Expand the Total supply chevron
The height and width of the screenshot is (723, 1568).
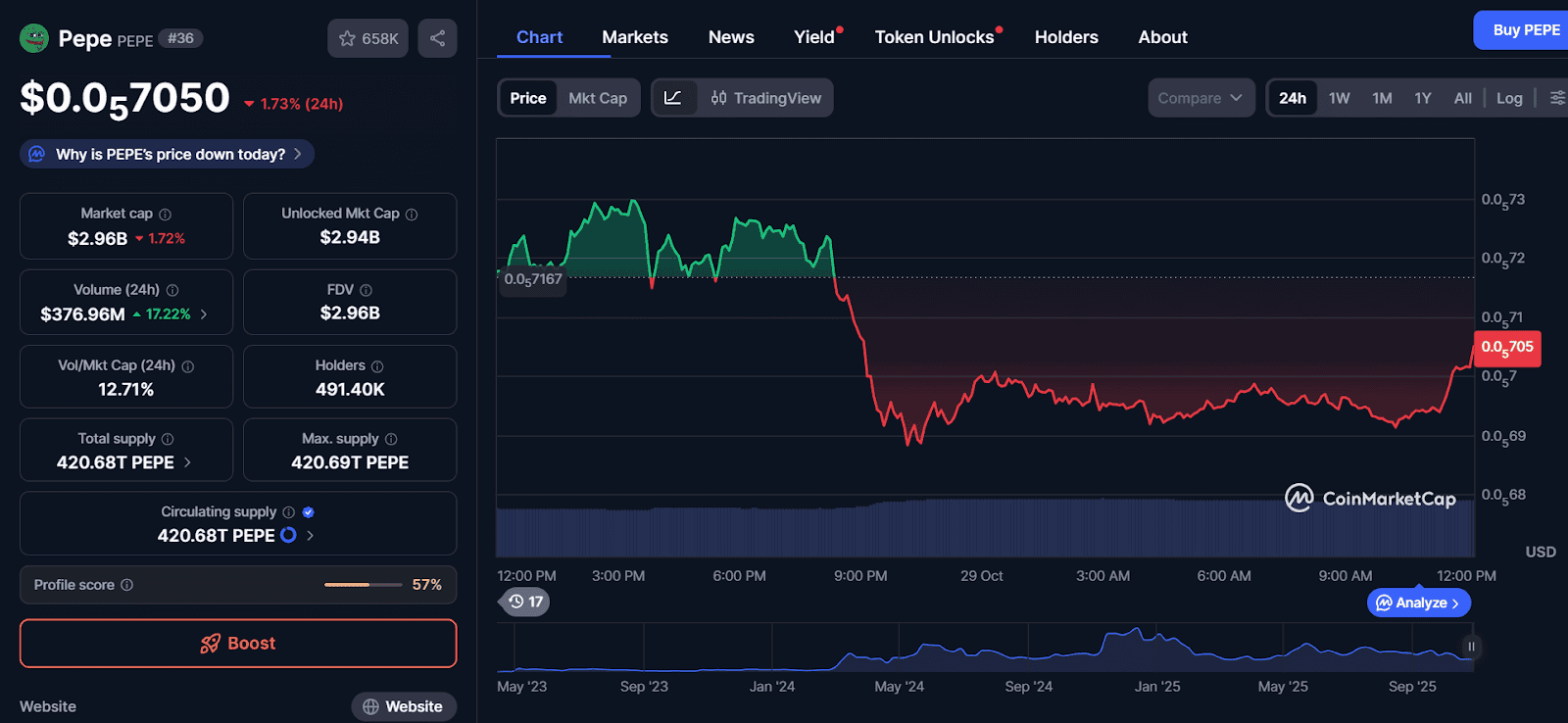[187, 462]
